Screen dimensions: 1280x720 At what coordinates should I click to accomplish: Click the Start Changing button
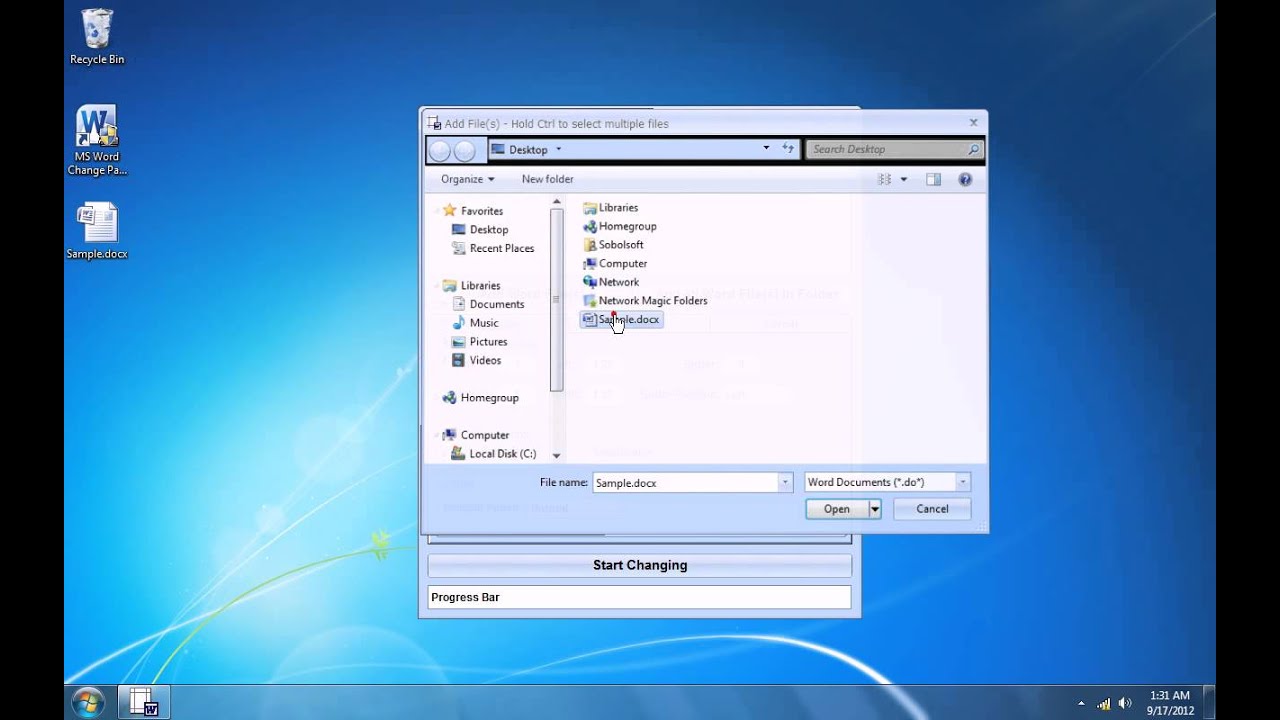(640, 566)
